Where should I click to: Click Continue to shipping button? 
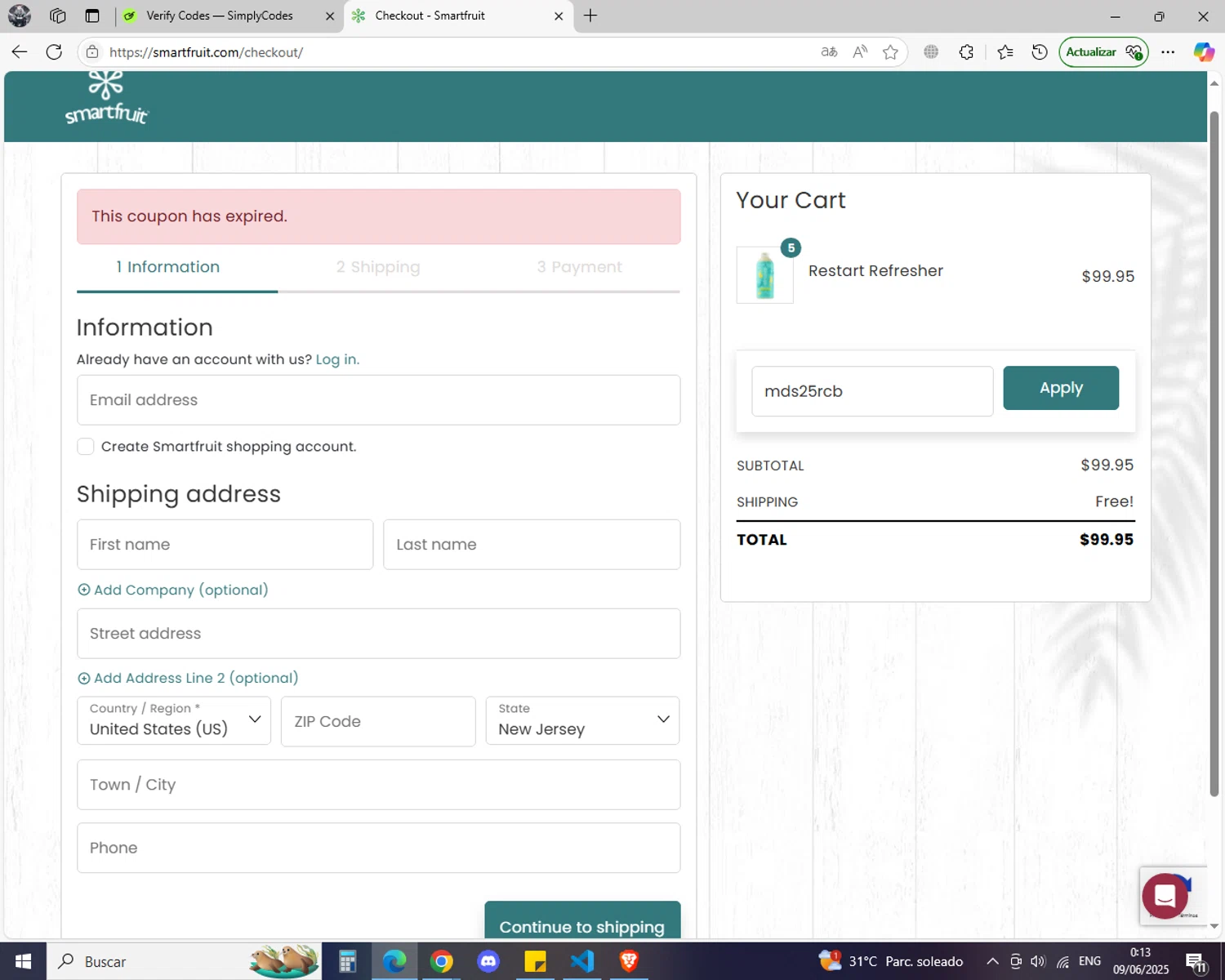[x=582, y=920]
